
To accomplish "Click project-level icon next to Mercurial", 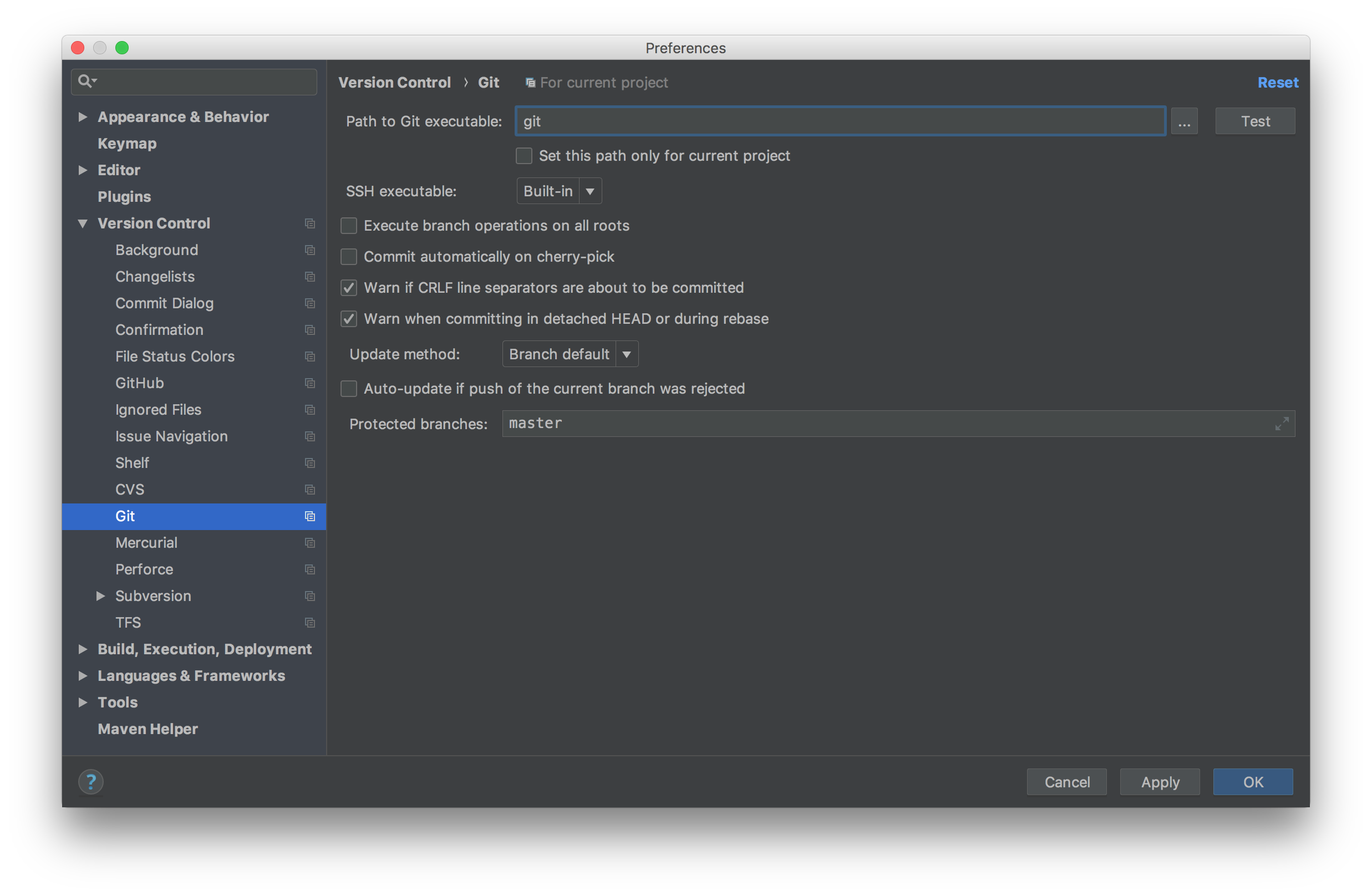I will tap(310, 543).
